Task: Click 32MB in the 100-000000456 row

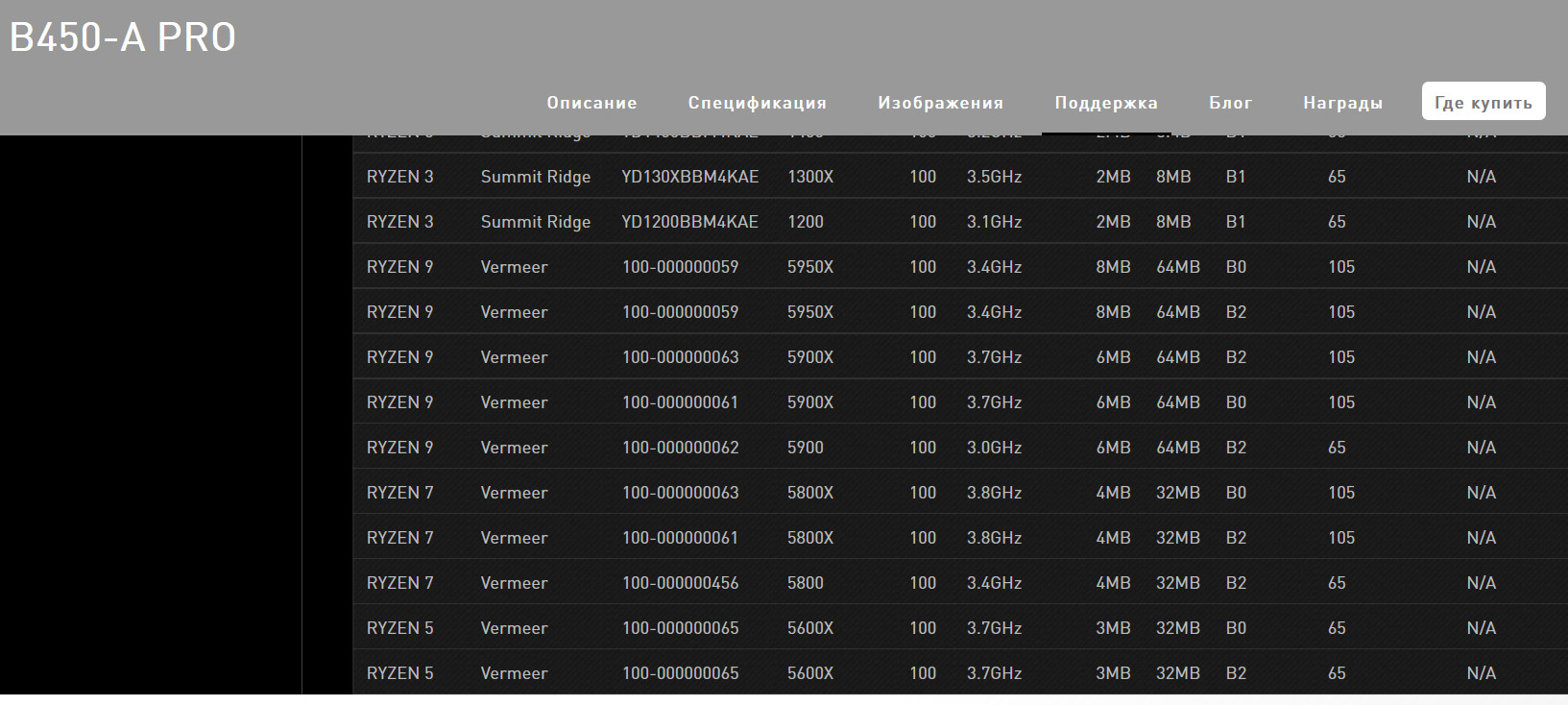Action: coord(1178,583)
